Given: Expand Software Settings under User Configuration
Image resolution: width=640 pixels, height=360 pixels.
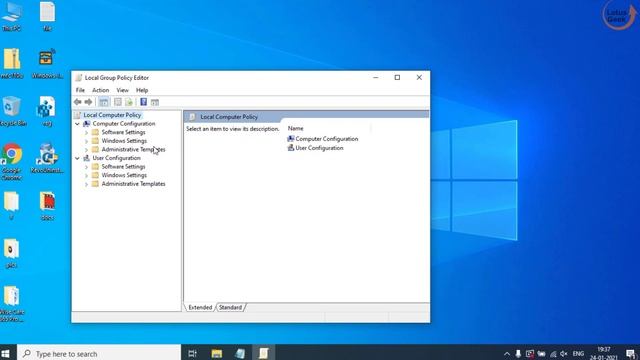Looking at the screenshot, I should tap(86, 167).
